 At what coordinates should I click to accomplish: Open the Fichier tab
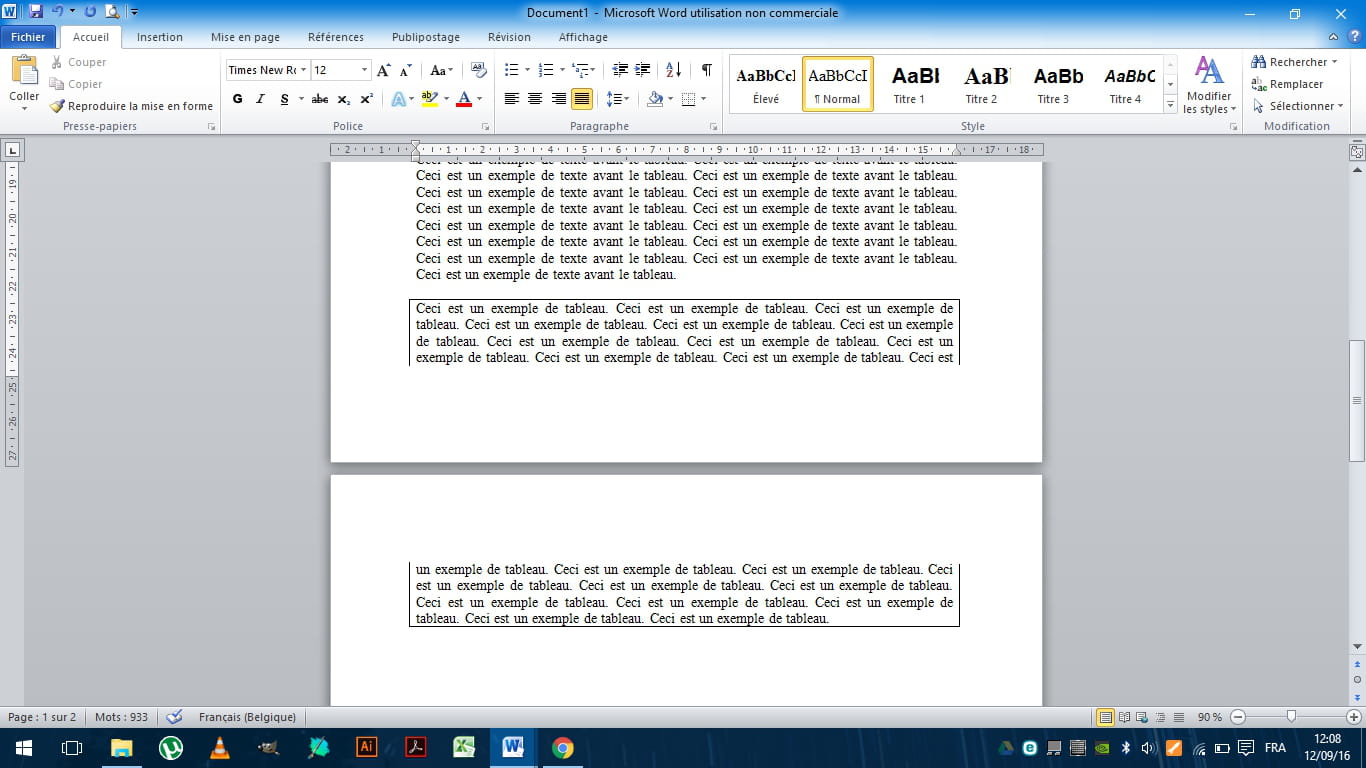click(x=29, y=37)
